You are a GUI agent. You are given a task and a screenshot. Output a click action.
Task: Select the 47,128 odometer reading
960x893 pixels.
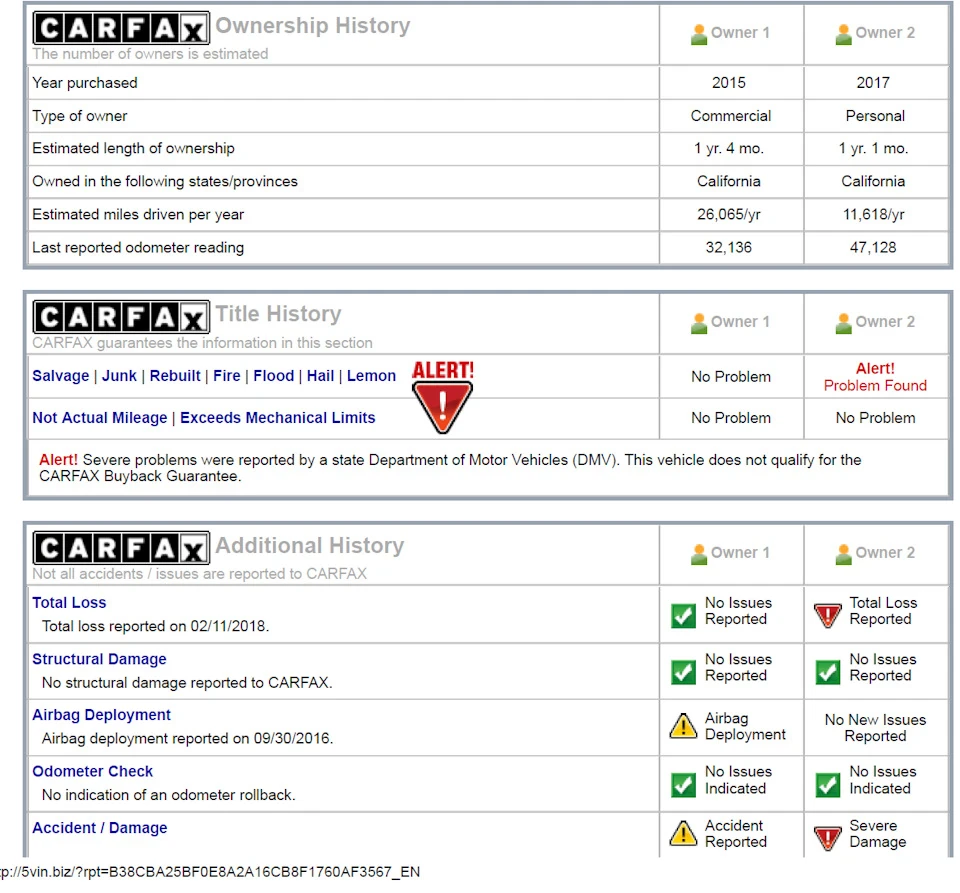(873, 248)
